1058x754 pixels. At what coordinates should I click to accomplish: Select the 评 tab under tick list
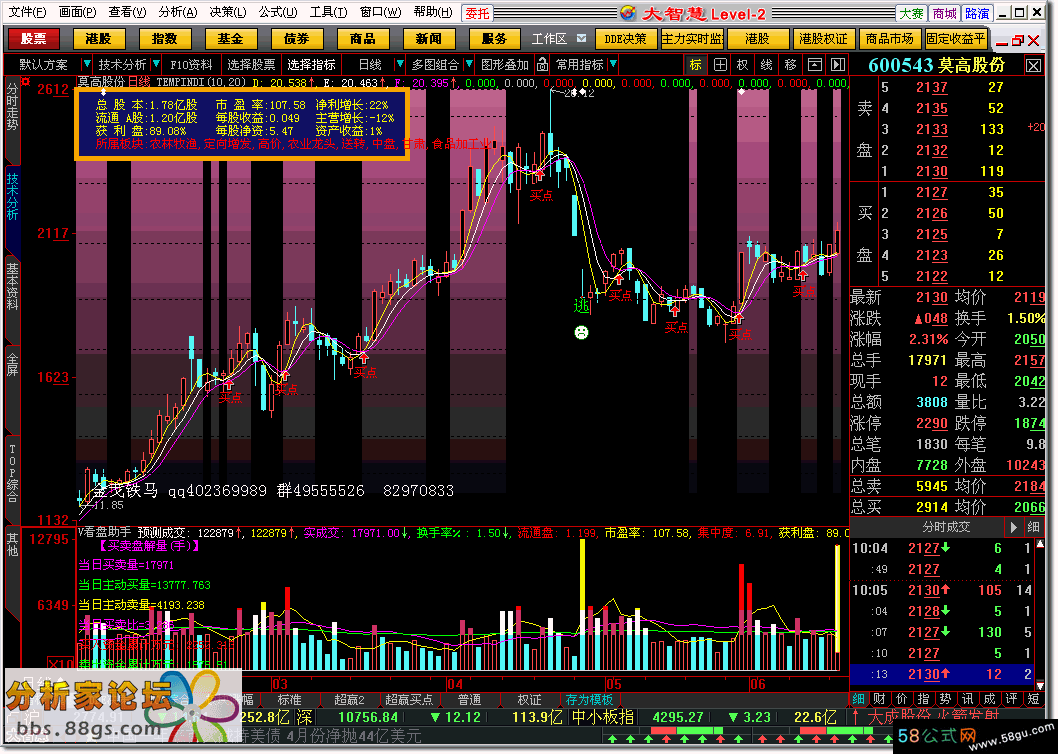point(1011,699)
